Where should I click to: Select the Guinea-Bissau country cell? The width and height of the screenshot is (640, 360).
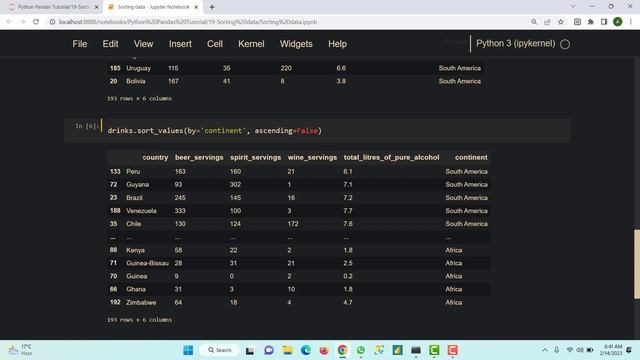pyautogui.click(x=147, y=263)
